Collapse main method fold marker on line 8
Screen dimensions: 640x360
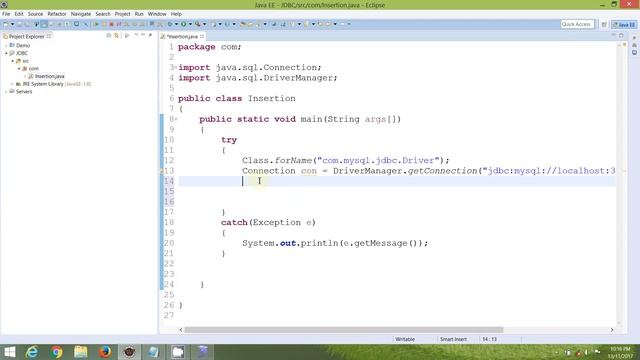[176, 119]
